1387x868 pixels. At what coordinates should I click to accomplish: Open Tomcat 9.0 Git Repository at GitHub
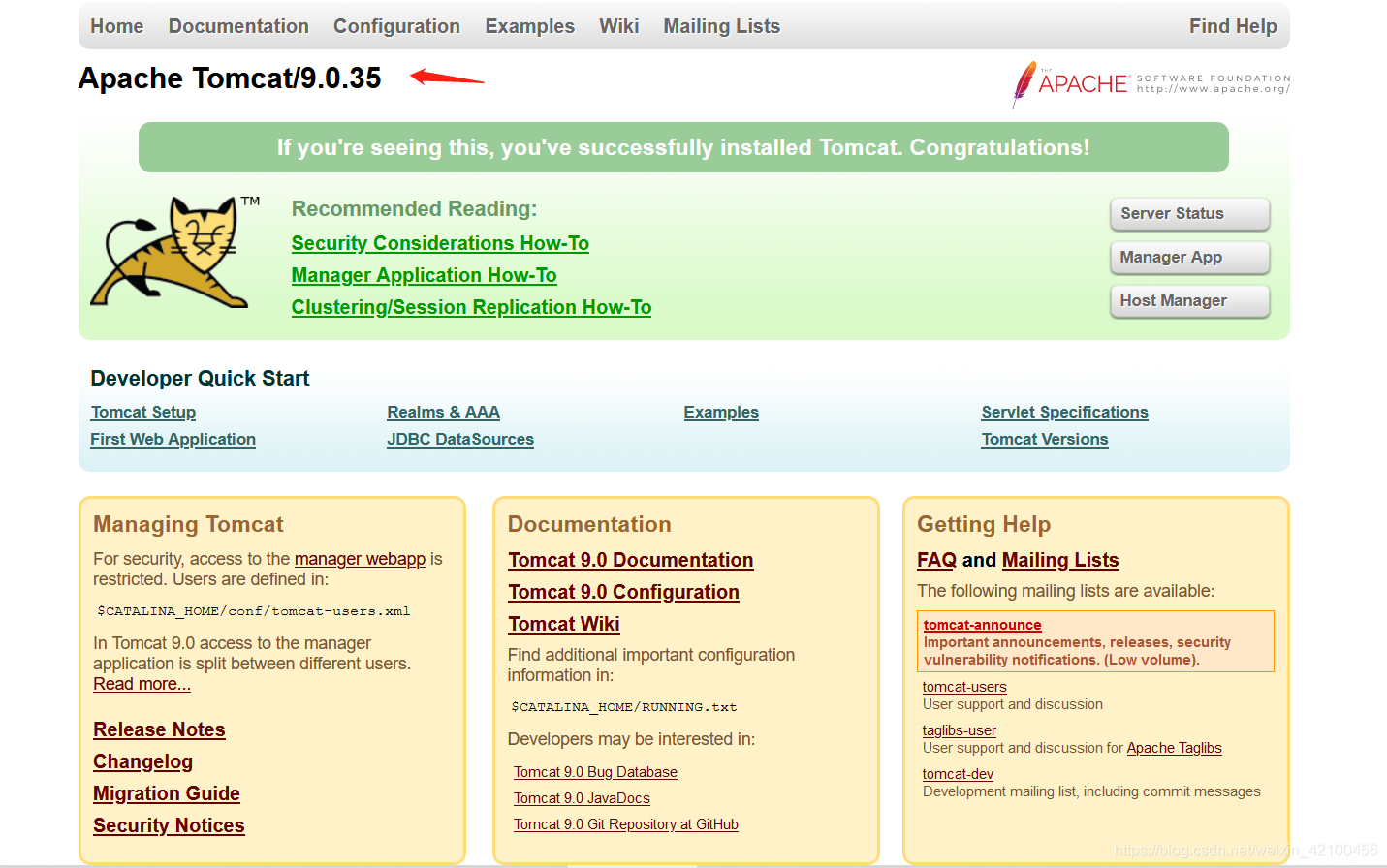point(626,824)
